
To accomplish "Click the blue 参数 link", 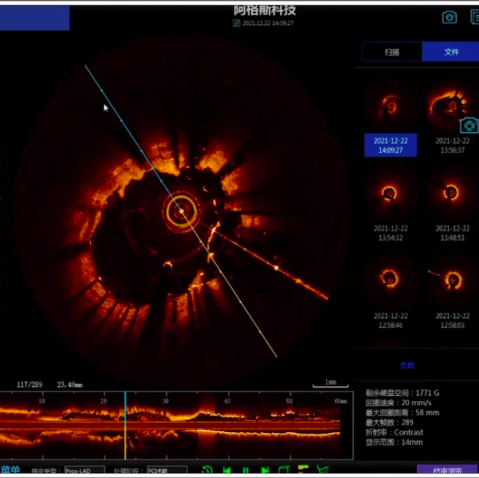I will [407, 365].
